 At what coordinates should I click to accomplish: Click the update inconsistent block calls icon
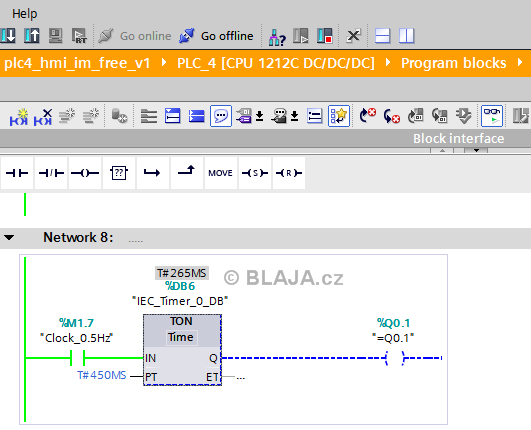[x=416, y=116]
